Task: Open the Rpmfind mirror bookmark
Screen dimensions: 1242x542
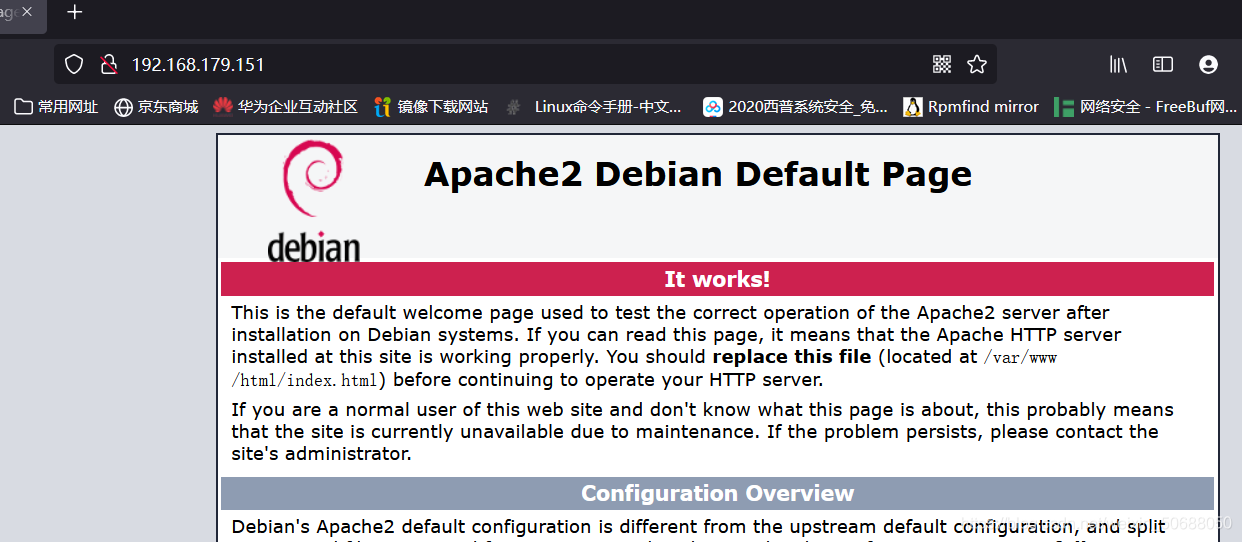Action: 971,107
